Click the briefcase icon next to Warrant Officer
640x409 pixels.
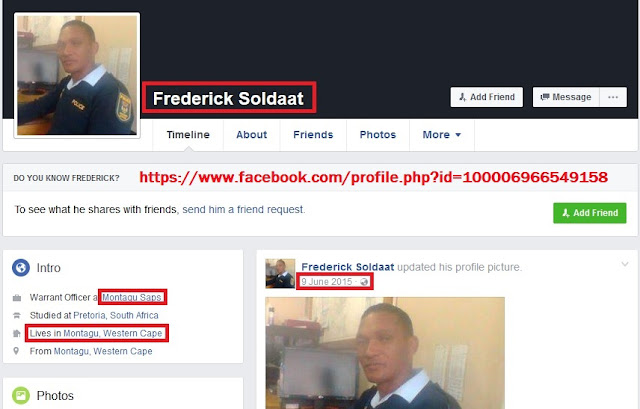pyautogui.click(x=17, y=298)
